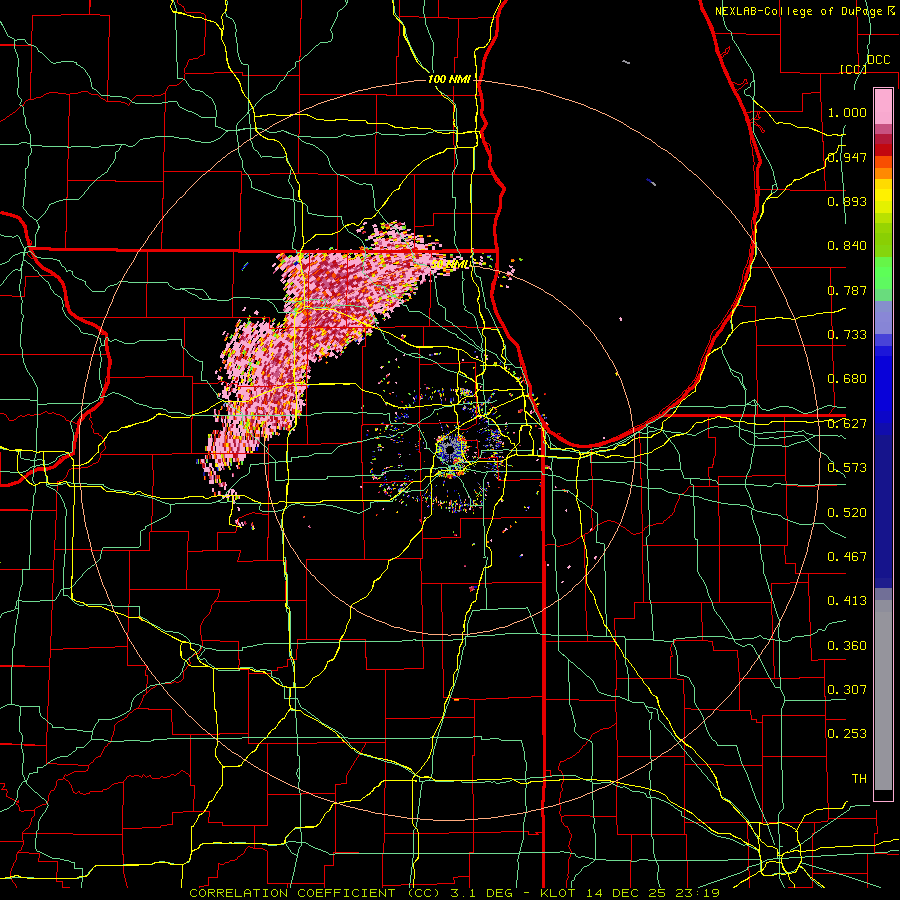Click the 50 NMI range ring label
This screenshot has height=900, width=900.
[451, 265]
